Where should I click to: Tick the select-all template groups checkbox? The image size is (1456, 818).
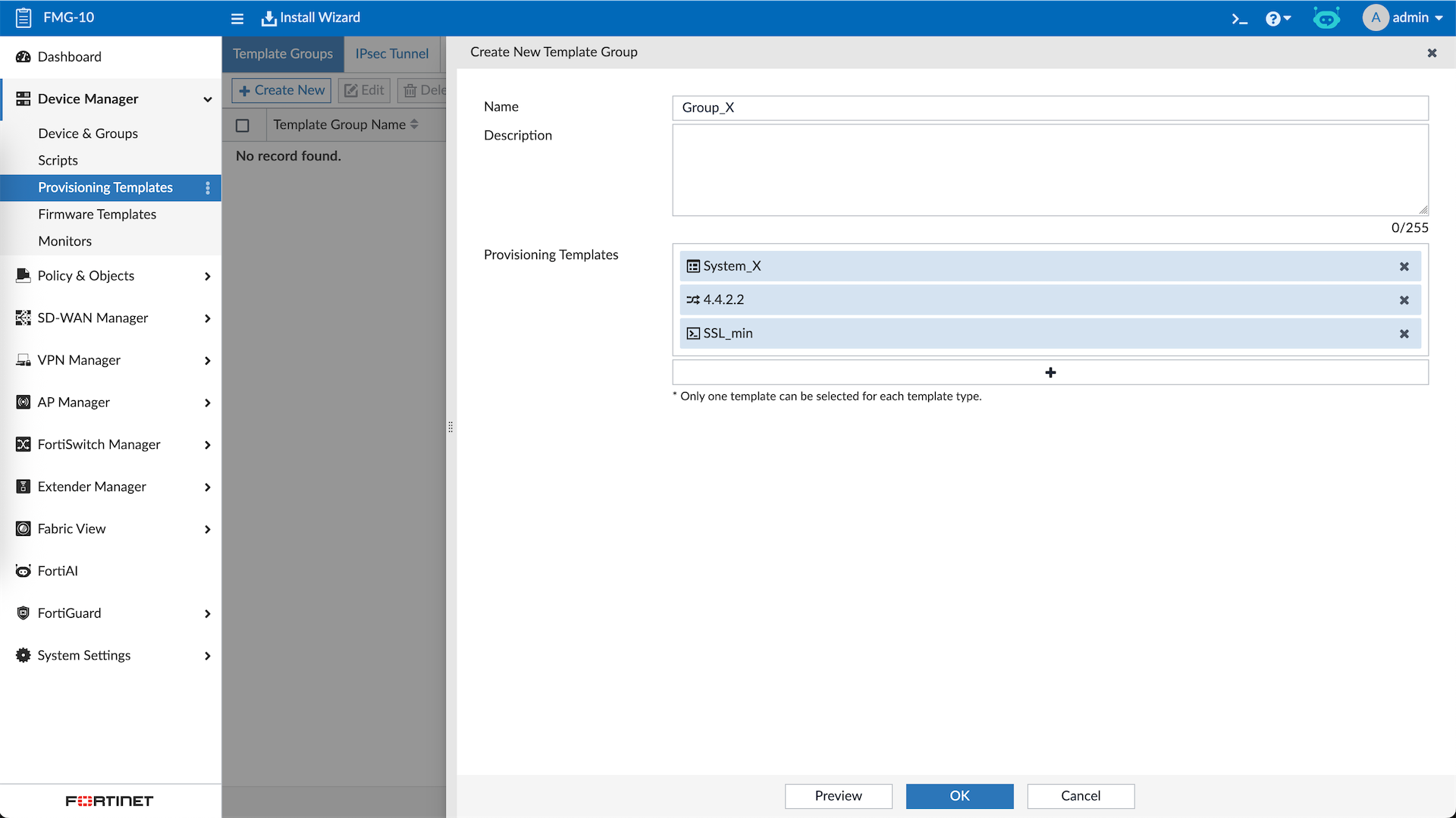[x=243, y=126]
